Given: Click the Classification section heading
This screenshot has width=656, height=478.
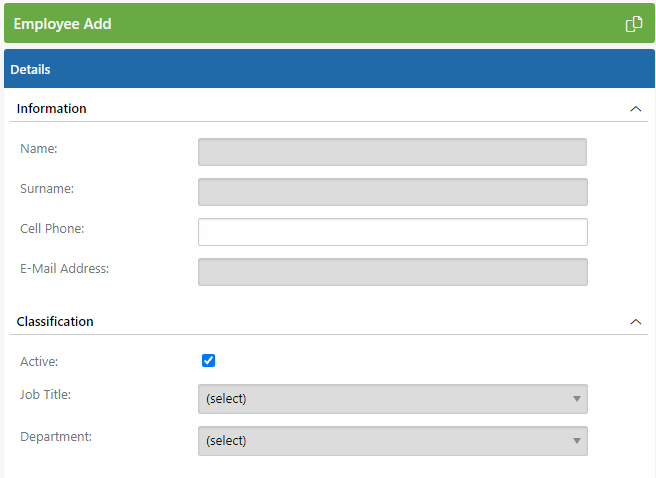Looking at the screenshot, I should pos(55,321).
